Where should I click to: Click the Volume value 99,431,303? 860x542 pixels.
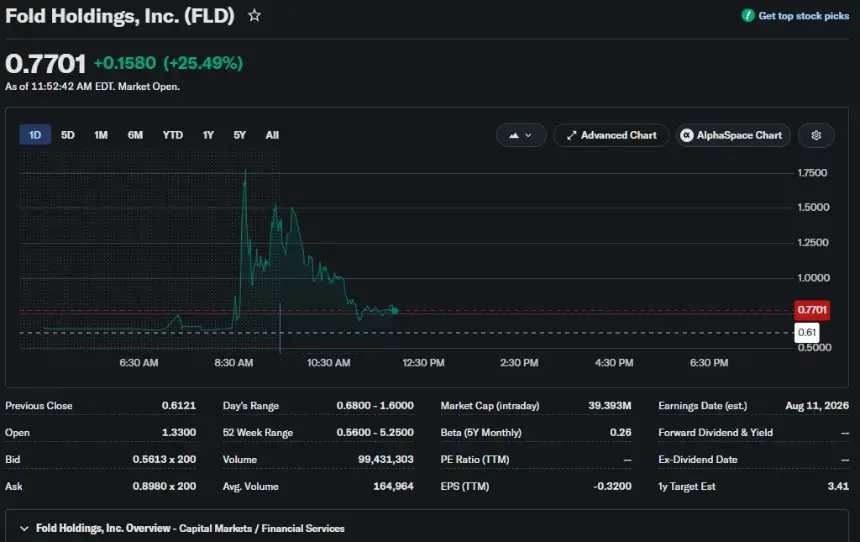pos(386,459)
